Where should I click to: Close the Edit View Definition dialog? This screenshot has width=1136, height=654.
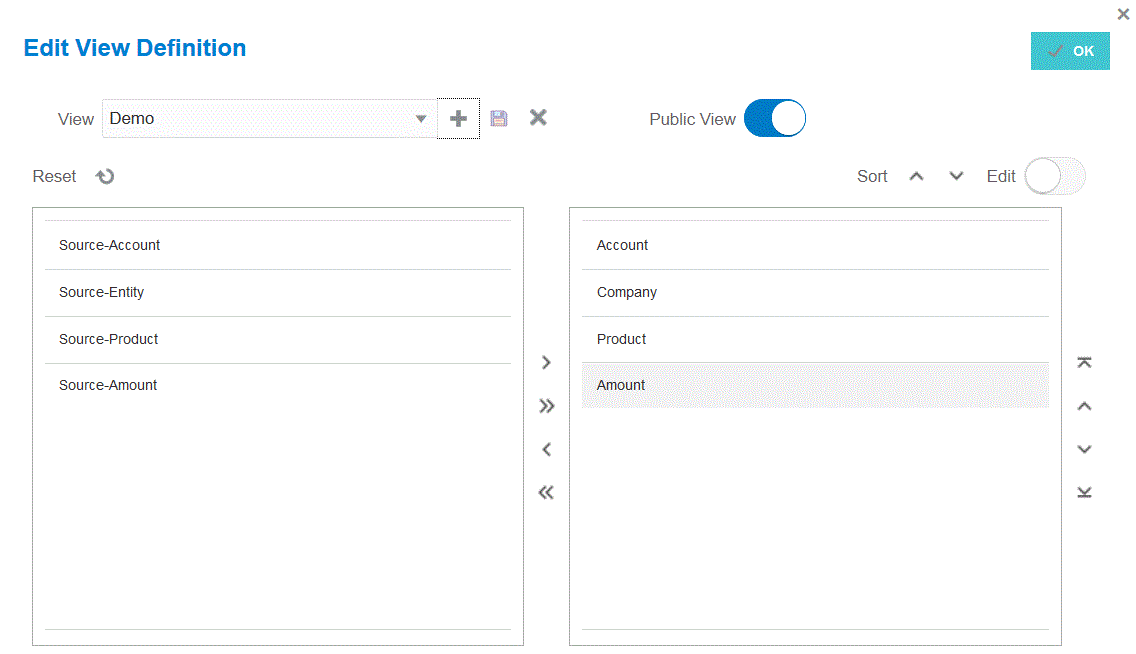point(1123,14)
